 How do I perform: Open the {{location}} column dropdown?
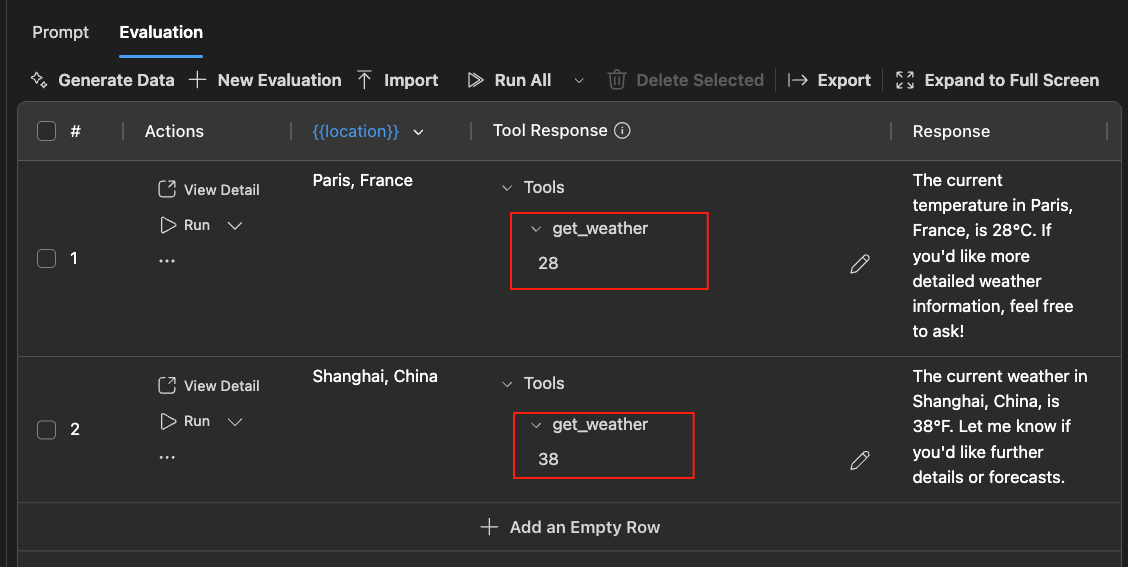(x=418, y=132)
